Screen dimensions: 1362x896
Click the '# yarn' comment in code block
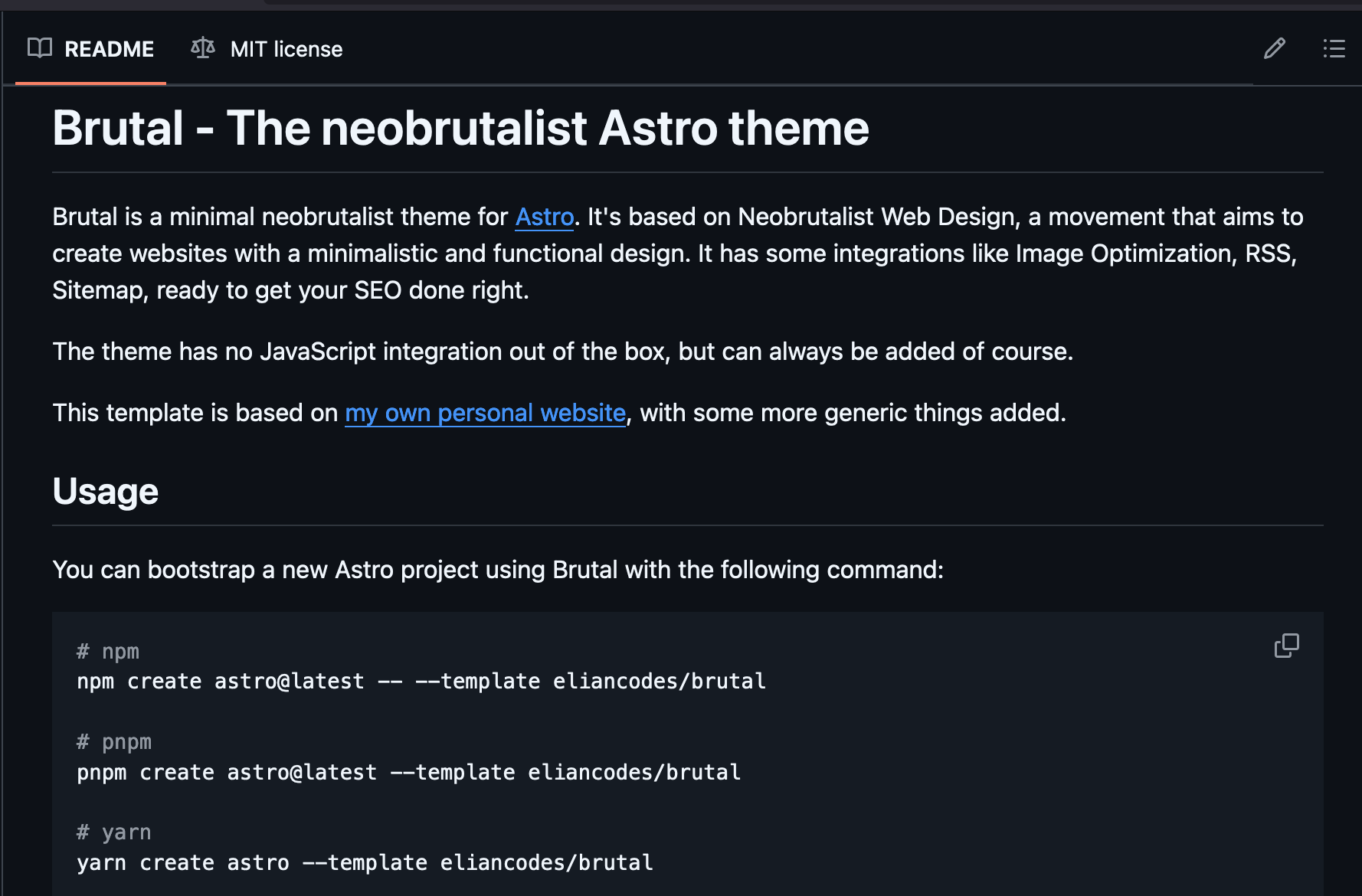click(114, 832)
